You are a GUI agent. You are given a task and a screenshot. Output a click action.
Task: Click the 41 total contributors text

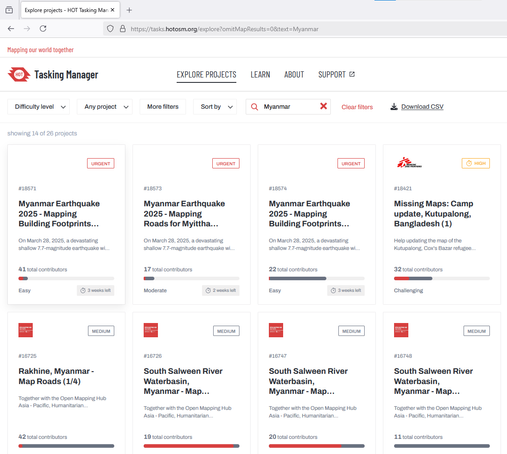click(x=43, y=269)
